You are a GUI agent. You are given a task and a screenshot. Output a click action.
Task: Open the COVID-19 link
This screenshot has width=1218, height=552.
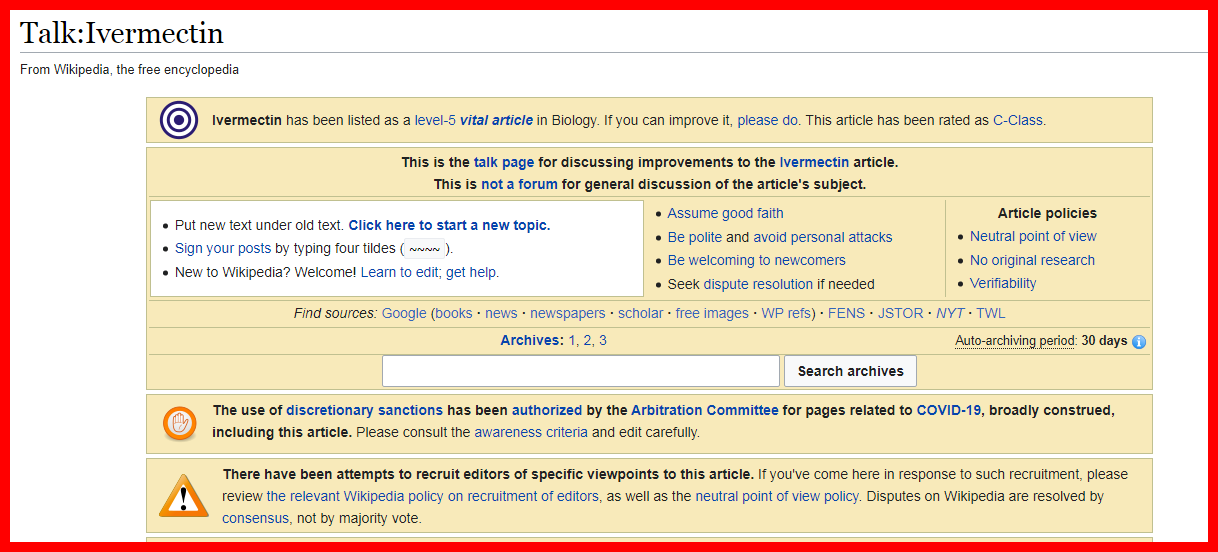pos(949,410)
